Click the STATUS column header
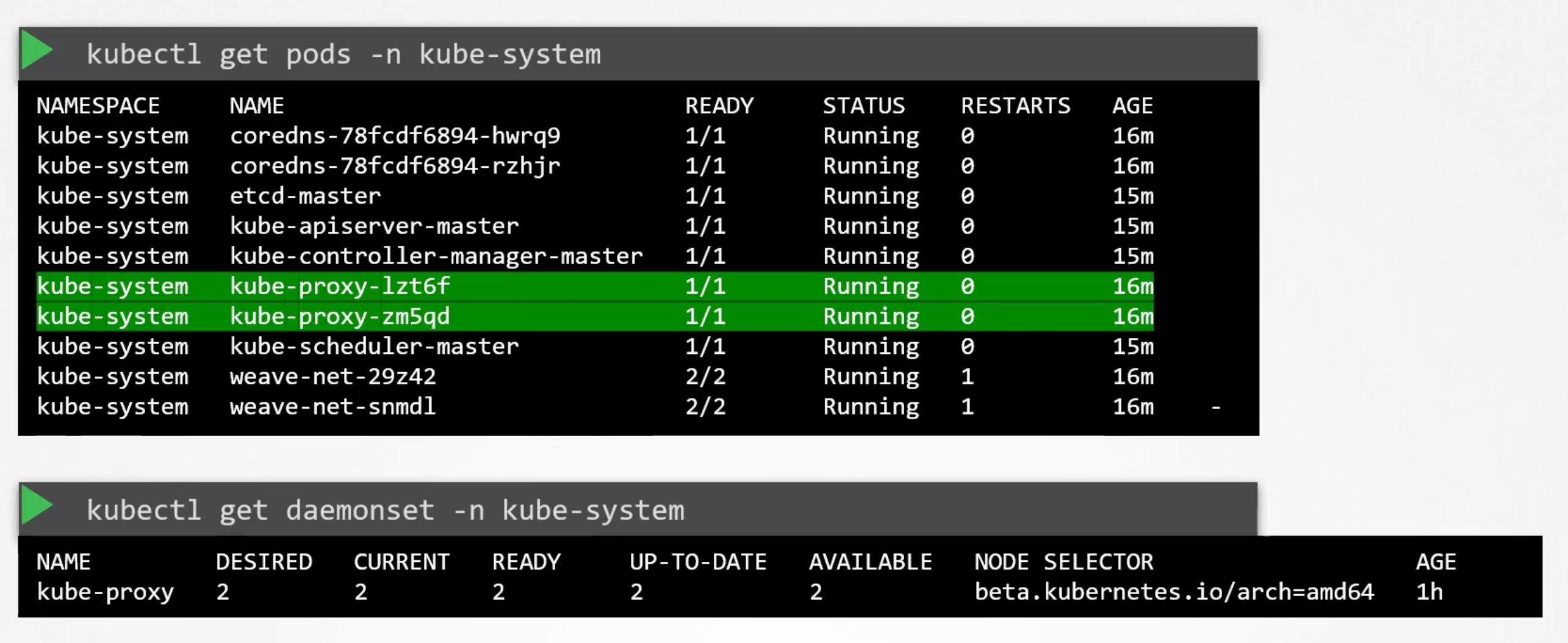The height and width of the screenshot is (643, 1568). [864, 106]
